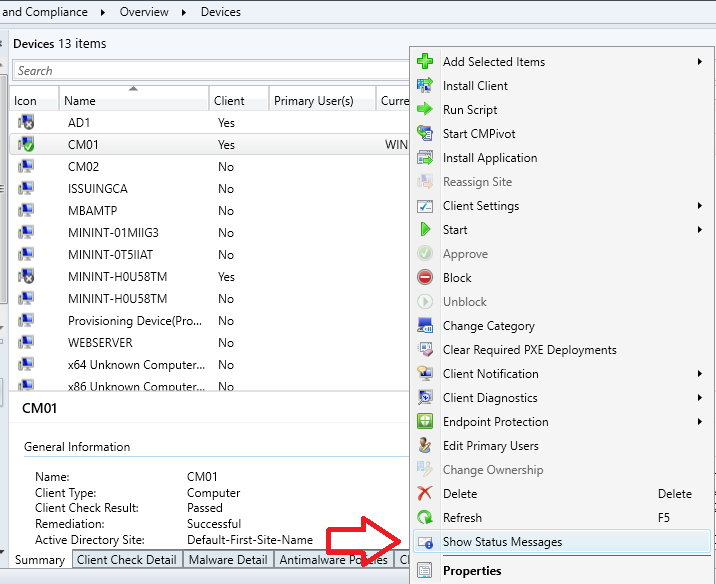
Task: Select the MININT-01MIIG3 device row
Action: coord(209,232)
